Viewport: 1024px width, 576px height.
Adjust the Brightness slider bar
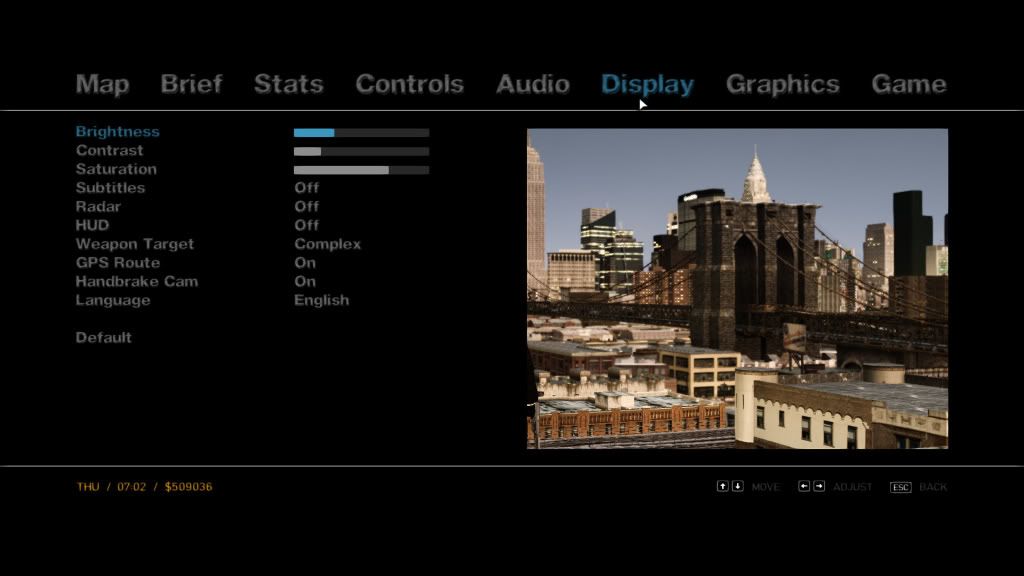coord(361,132)
